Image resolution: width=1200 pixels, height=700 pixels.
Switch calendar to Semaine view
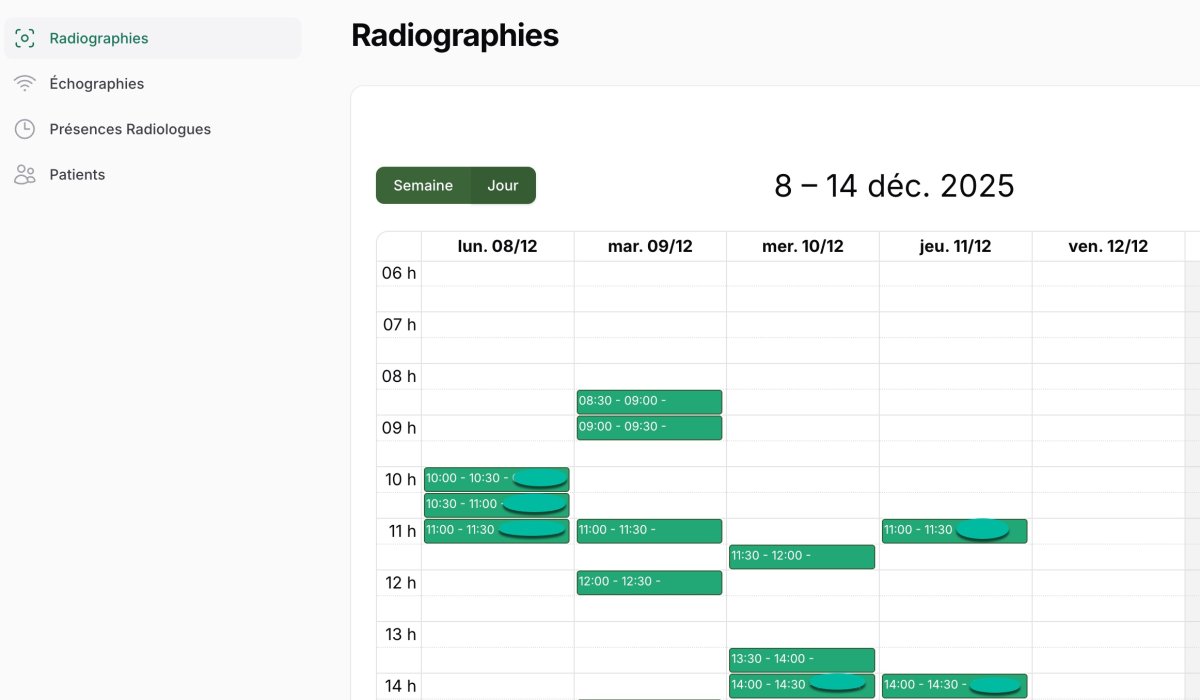(423, 186)
